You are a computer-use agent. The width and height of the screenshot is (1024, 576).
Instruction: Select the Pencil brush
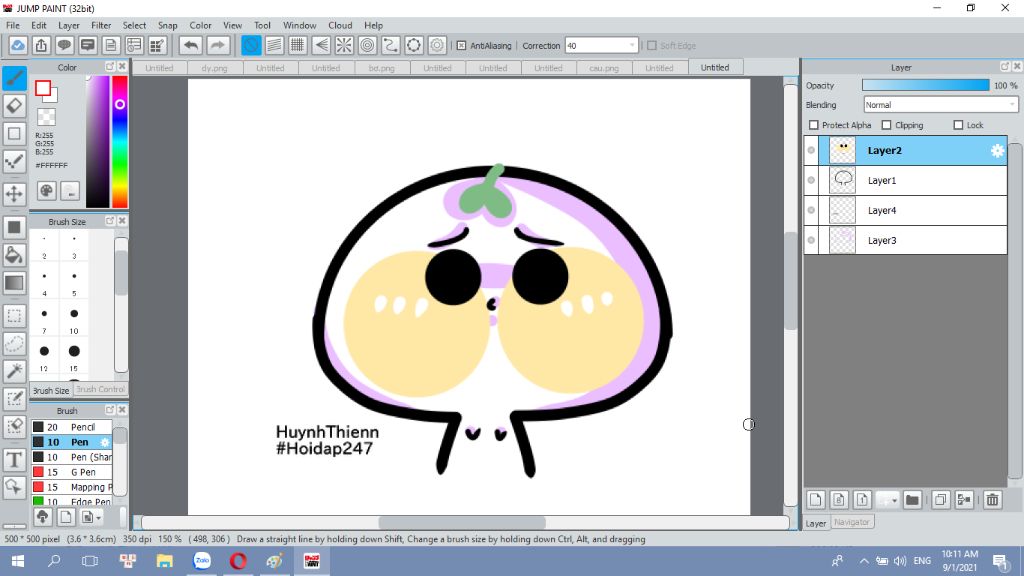coord(71,427)
